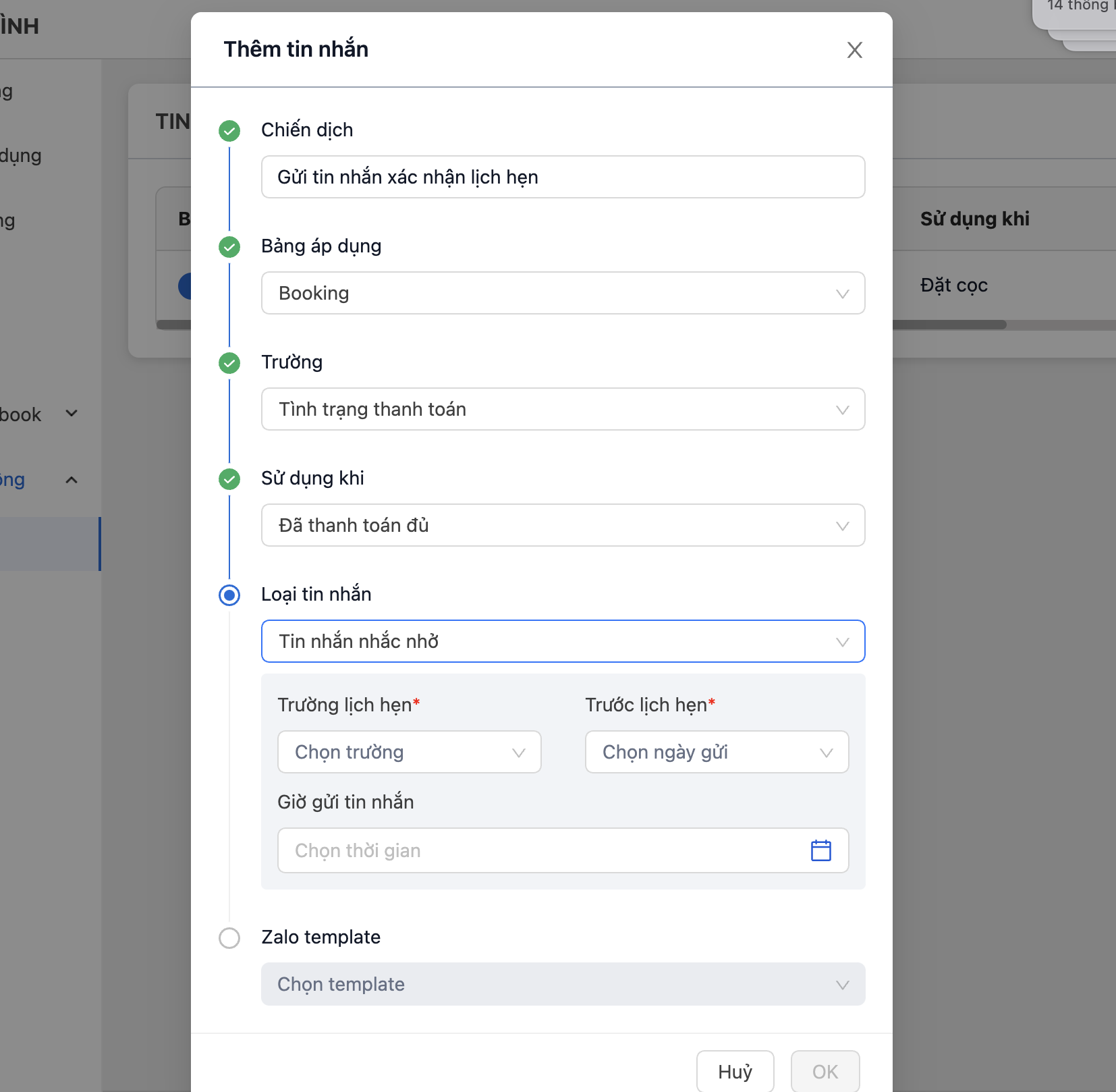Image resolution: width=1116 pixels, height=1092 pixels.
Task: Close the Thêm tin nhắn dialog
Action: click(x=854, y=50)
